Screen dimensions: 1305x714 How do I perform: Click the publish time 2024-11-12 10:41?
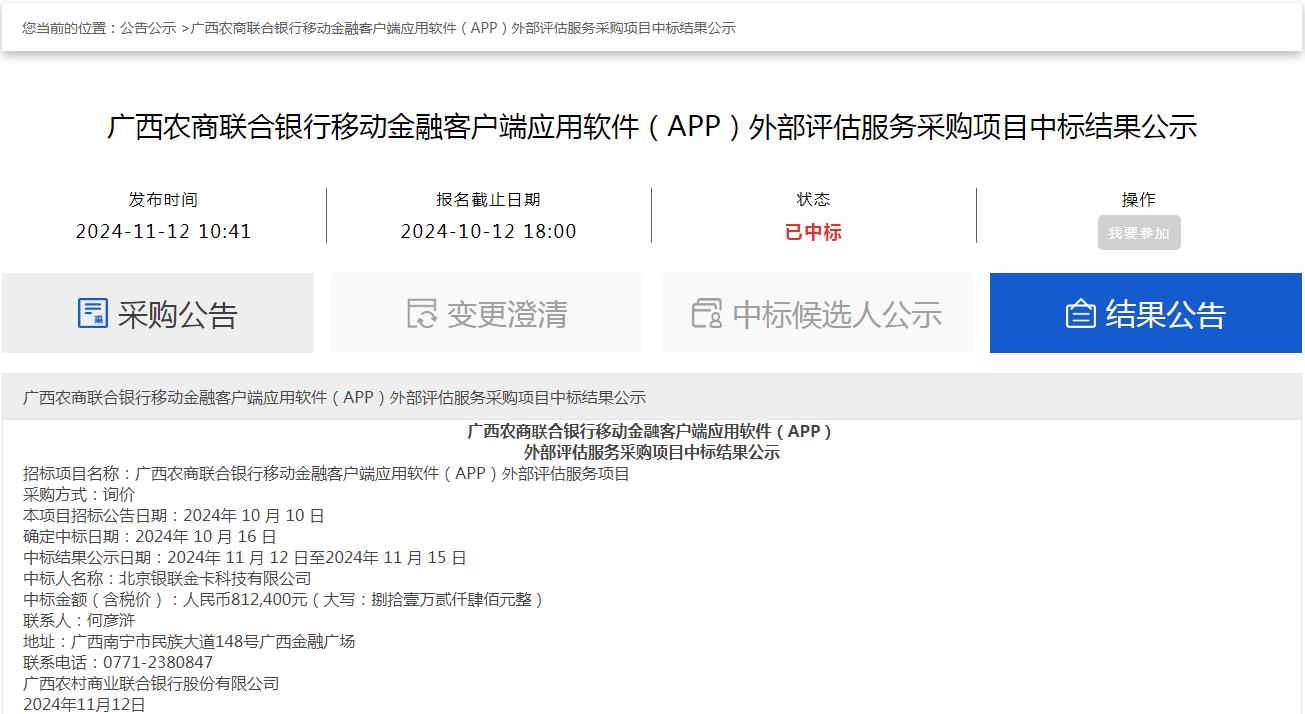164,232
